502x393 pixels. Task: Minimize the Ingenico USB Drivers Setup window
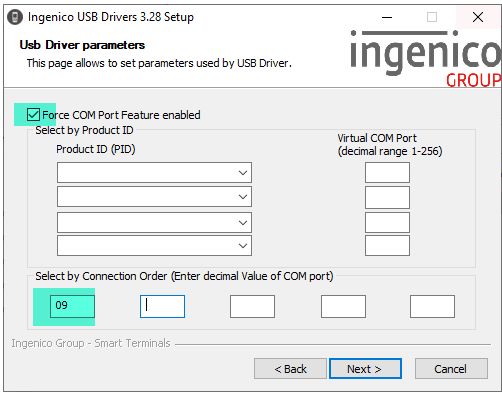tap(387, 17)
